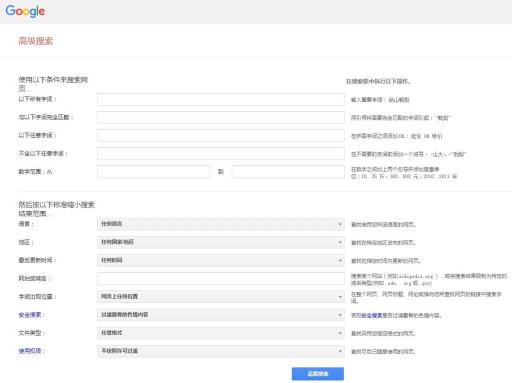Click the red 高级搜索 page heading
This screenshot has height=383, width=512.
click(36, 41)
